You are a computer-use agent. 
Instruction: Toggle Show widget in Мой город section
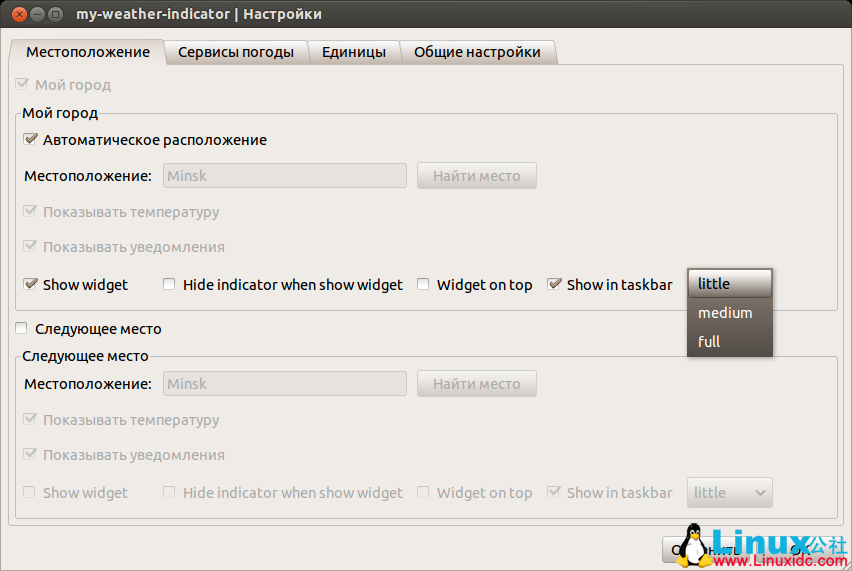31,285
